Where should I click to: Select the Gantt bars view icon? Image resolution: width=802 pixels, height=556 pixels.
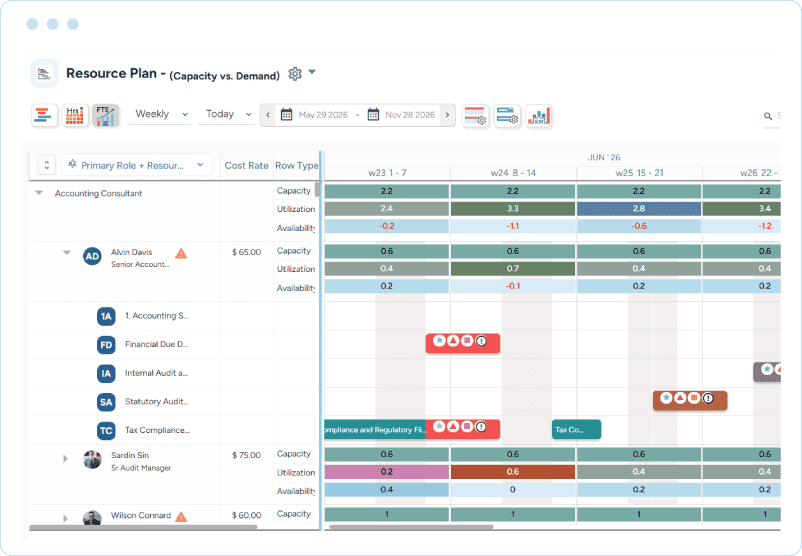click(44, 115)
